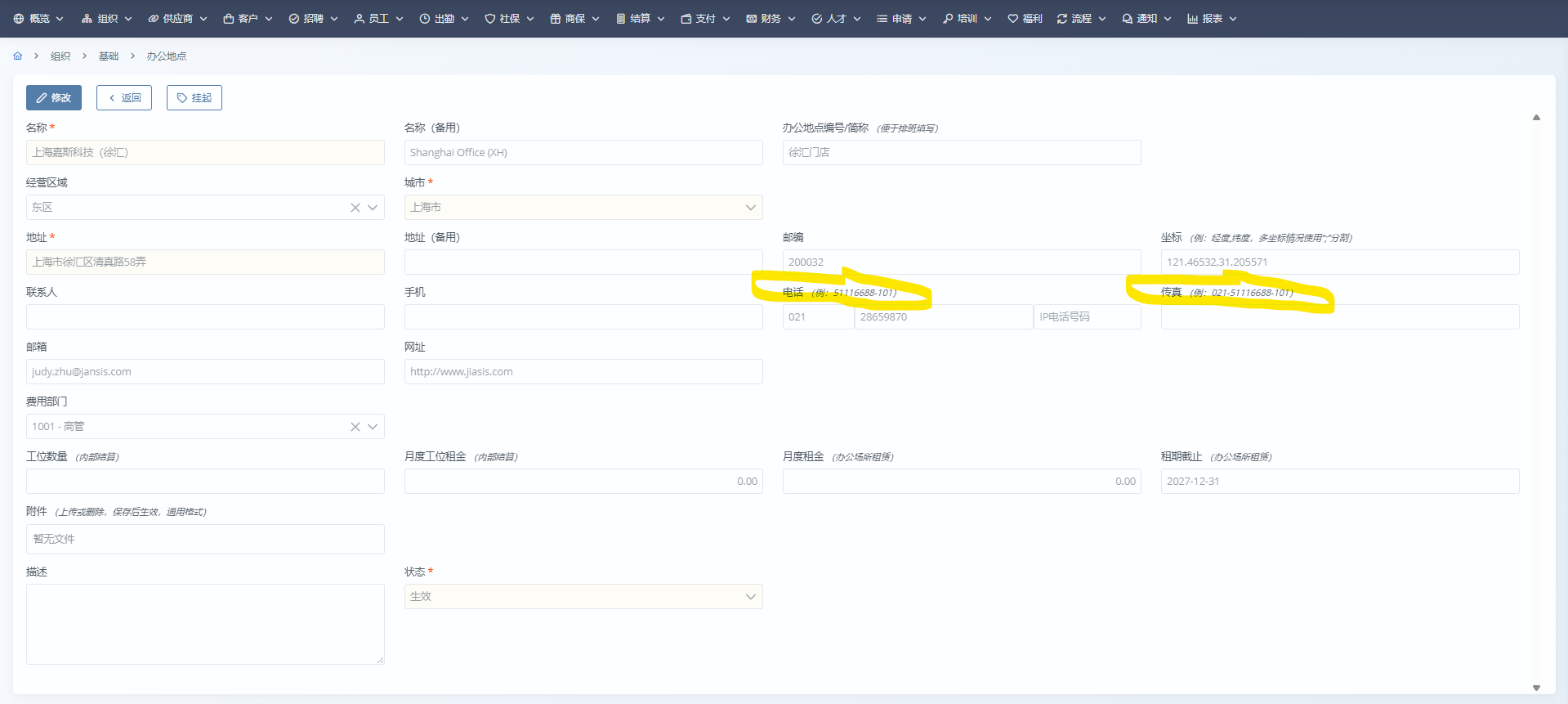Image resolution: width=1568 pixels, height=704 pixels.
Task: Click the 返回 back button
Action: pyautogui.click(x=124, y=98)
